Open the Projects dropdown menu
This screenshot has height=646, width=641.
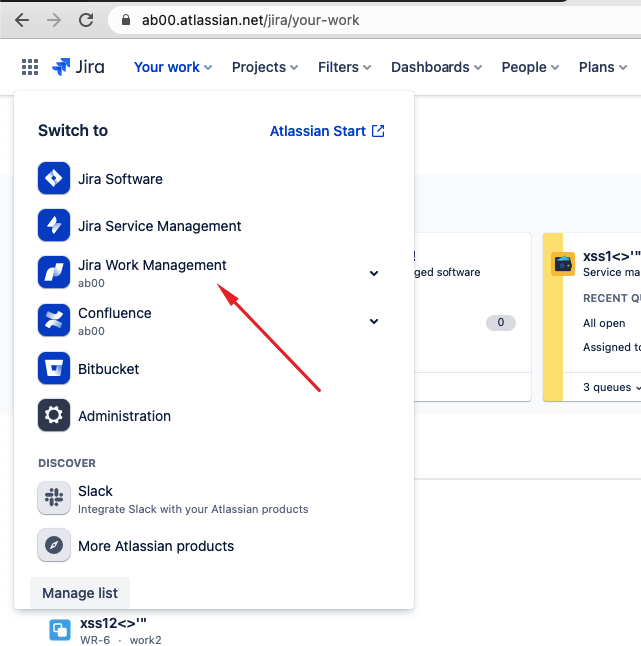[265, 67]
